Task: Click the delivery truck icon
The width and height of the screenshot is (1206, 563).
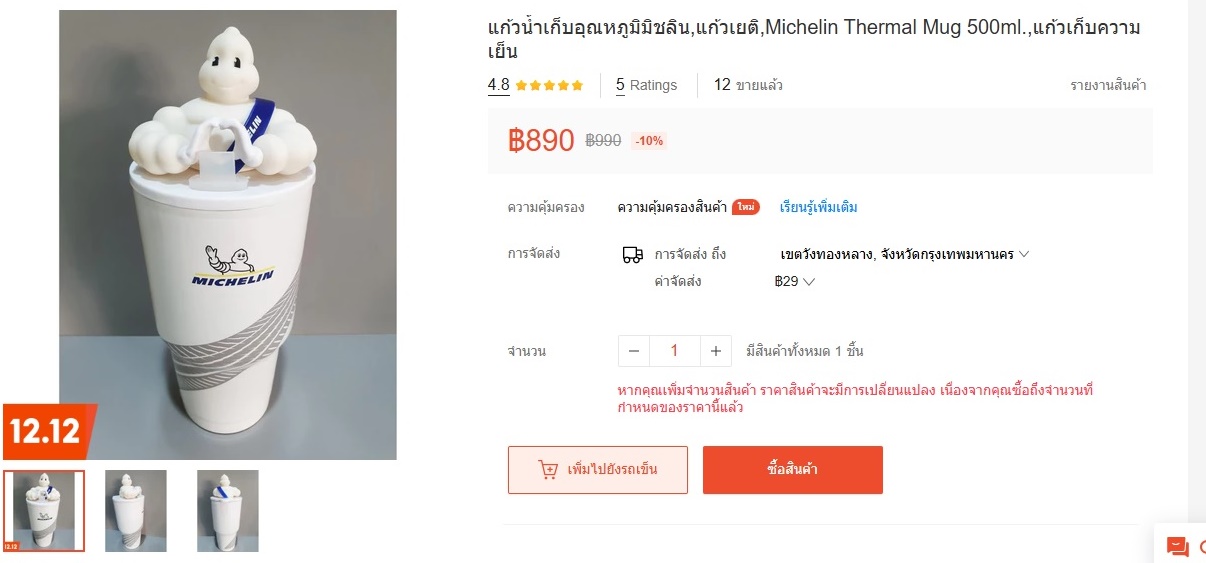Action: 632,255
